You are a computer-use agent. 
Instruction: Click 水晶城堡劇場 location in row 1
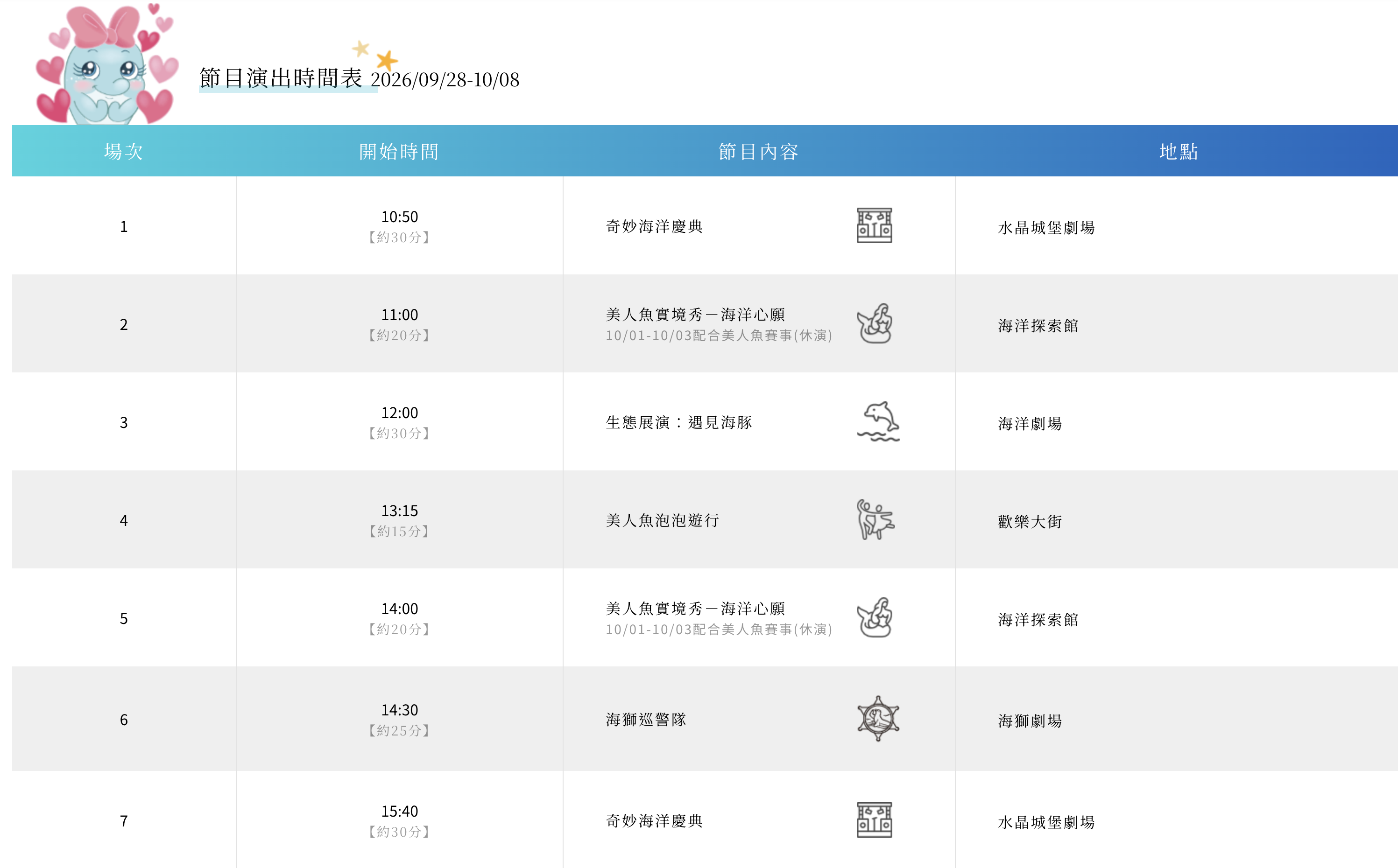coord(1046,228)
